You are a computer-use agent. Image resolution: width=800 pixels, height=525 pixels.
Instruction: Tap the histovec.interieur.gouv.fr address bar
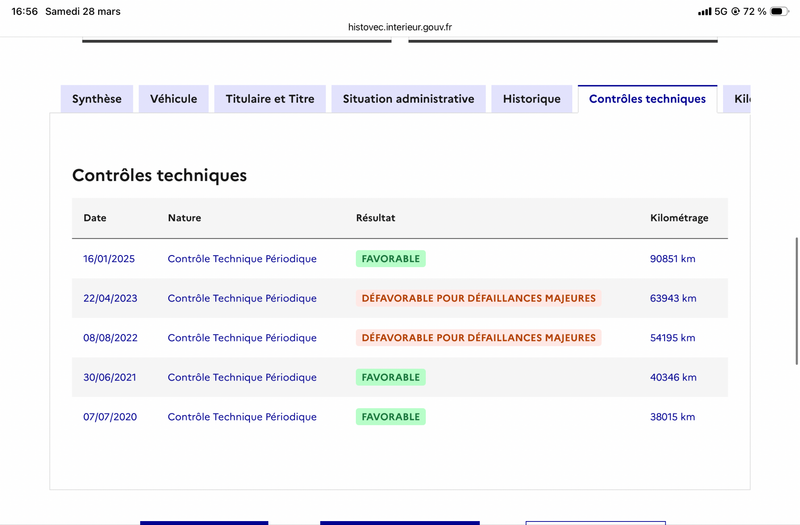(400, 27)
